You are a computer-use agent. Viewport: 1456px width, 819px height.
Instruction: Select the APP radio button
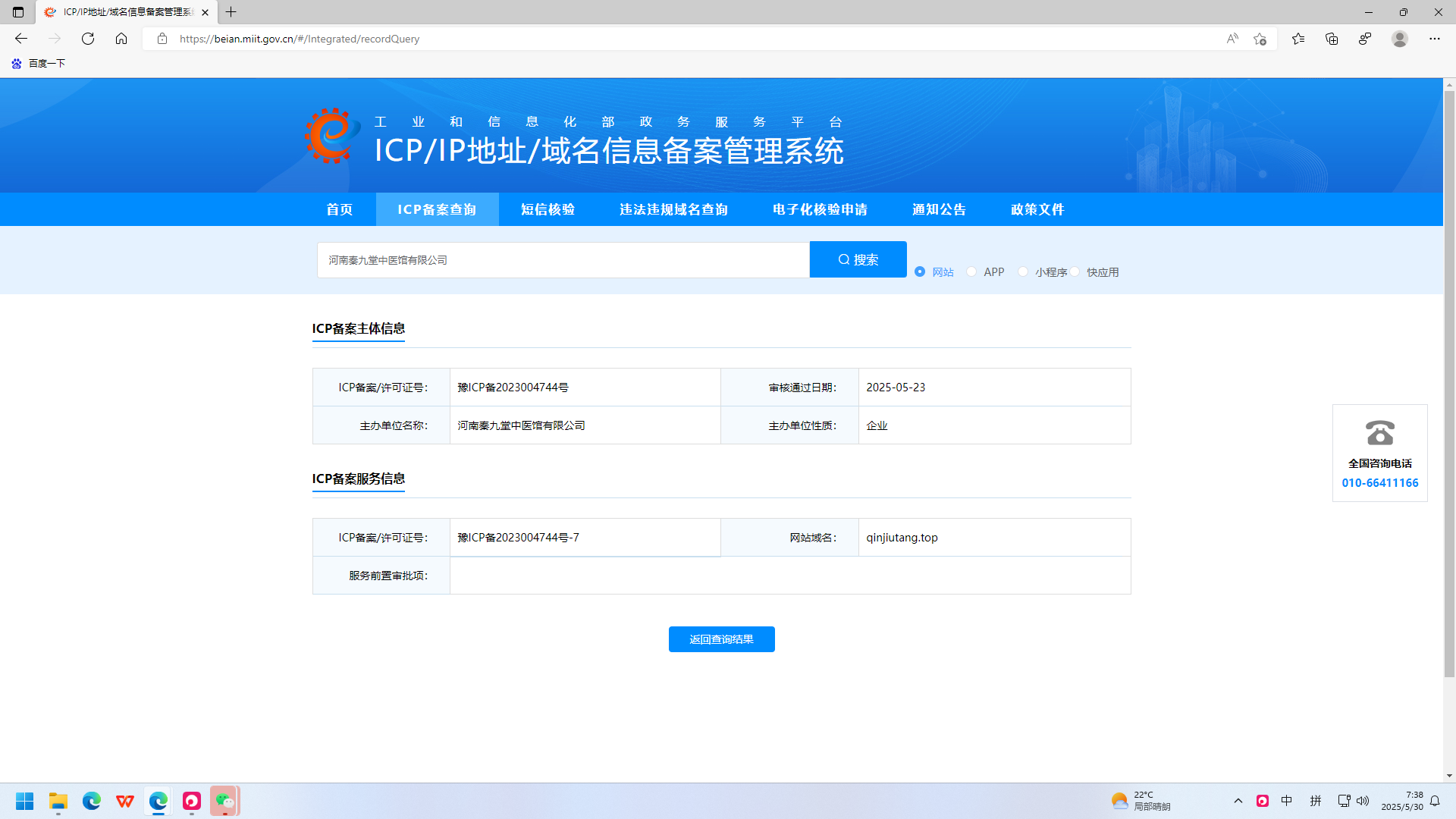click(x=971, y=271)
